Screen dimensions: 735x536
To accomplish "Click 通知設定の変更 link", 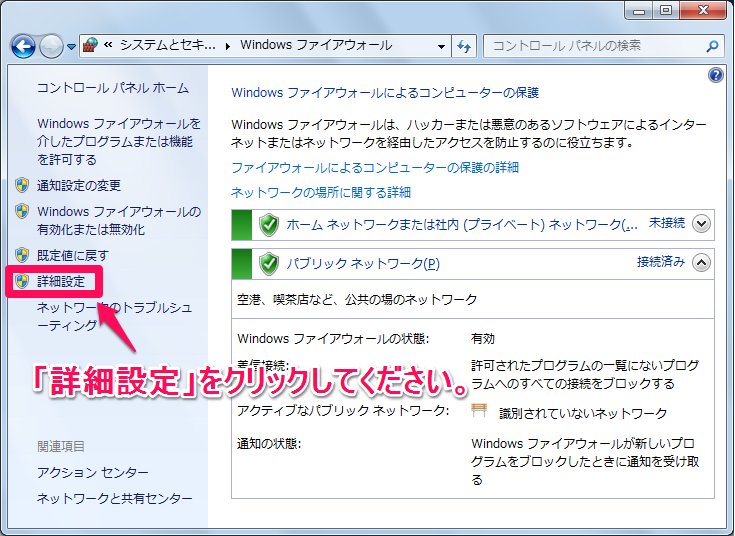I will click(79, 186).
